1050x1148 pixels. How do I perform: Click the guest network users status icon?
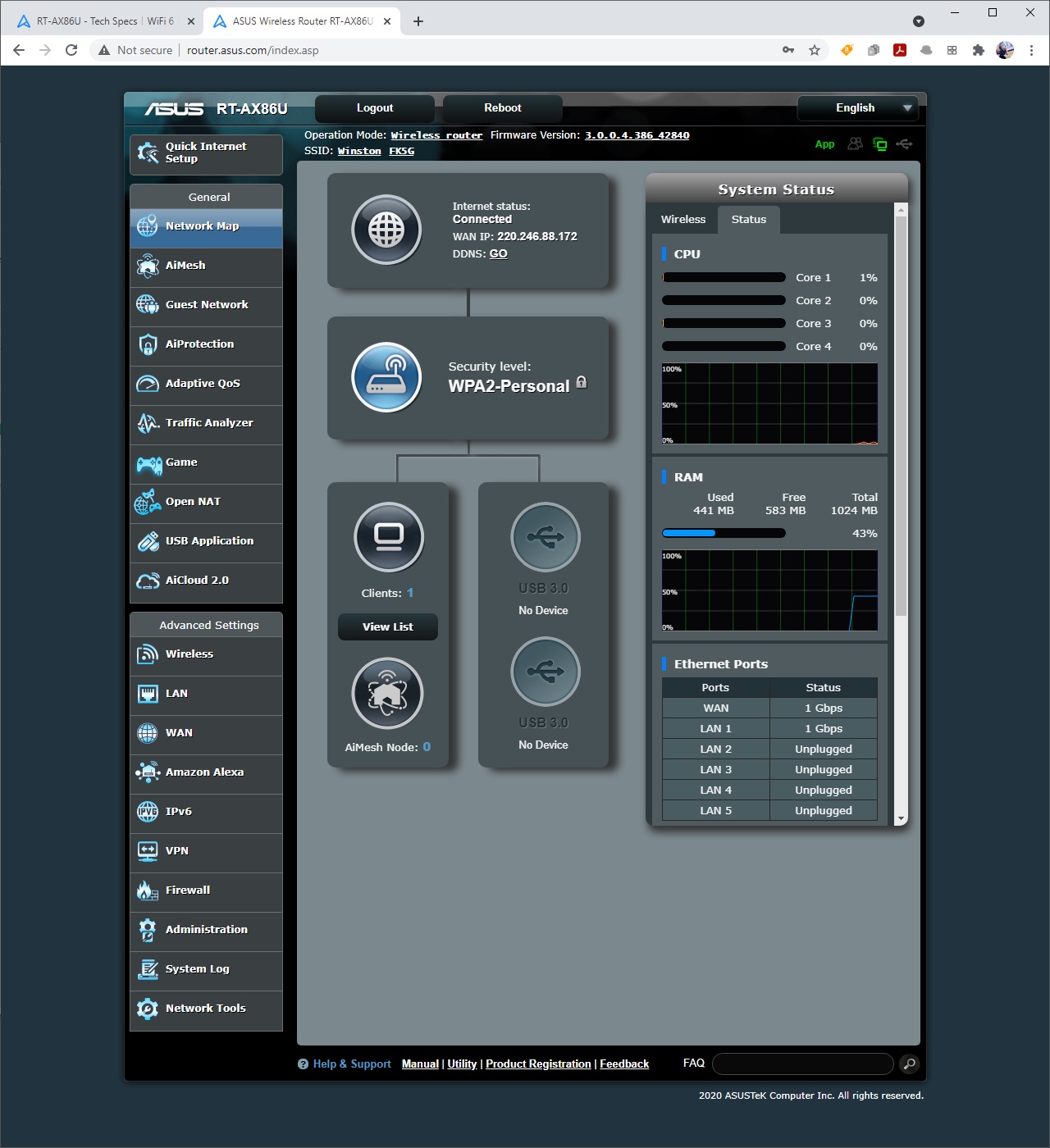[x=855, y=144]
